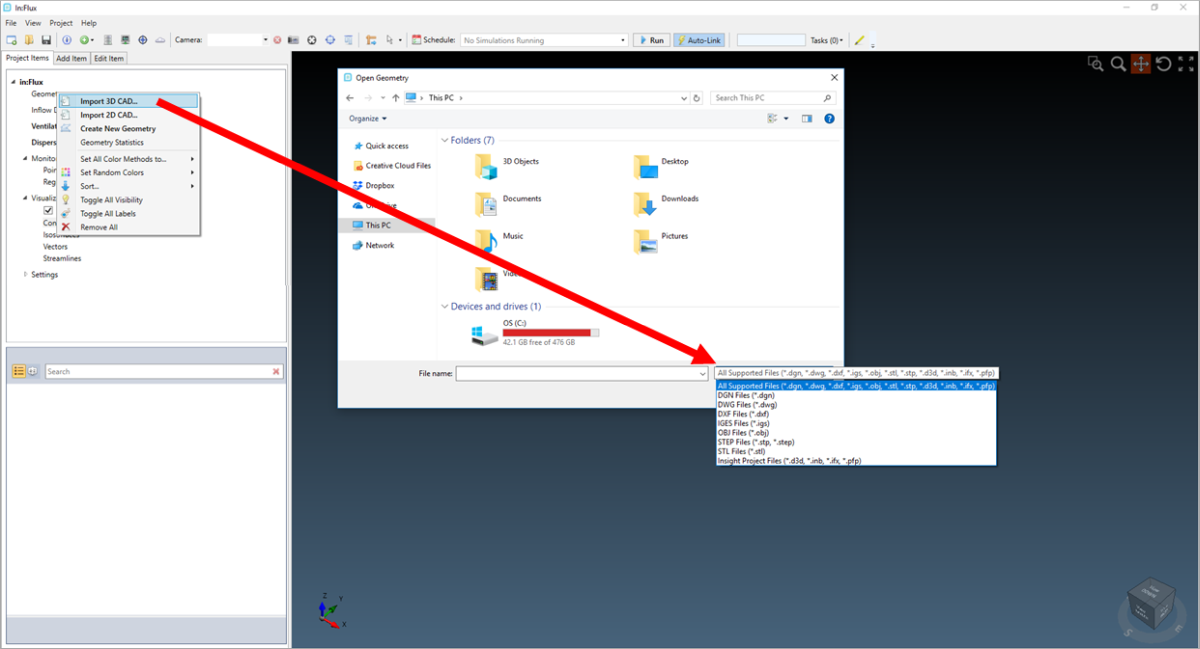Click the save disk icon in toolbar

click(45, 40)
